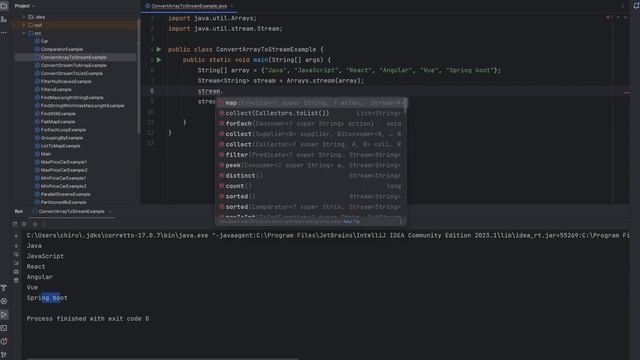640x360 pixels.
Task: Place cursor after 'stream.' on line 8
Action: [x=224, y=91]
